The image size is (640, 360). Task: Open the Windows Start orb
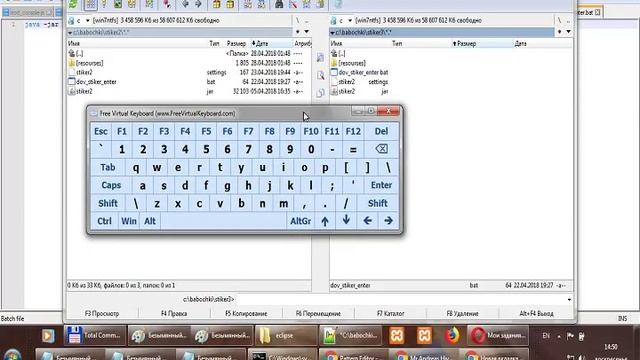click(12, 354)
